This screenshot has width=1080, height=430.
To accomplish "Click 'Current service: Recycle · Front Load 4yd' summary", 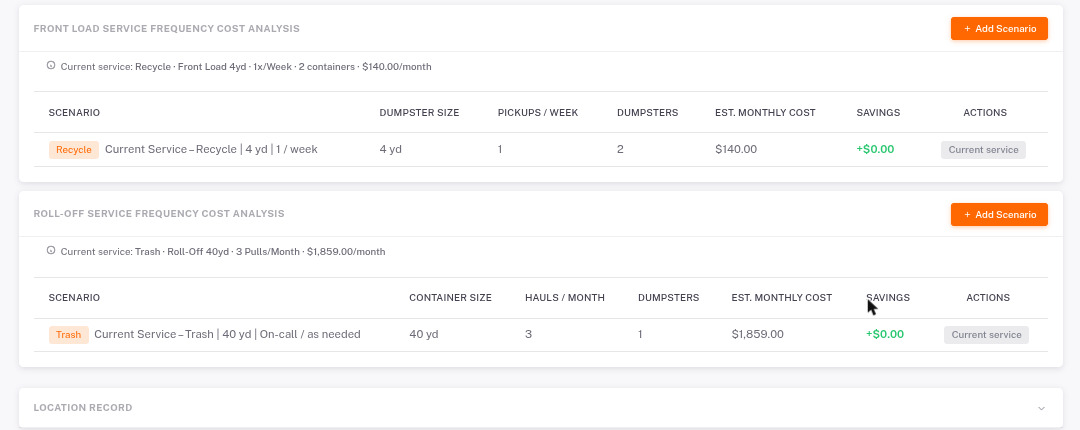I will 246,67.
